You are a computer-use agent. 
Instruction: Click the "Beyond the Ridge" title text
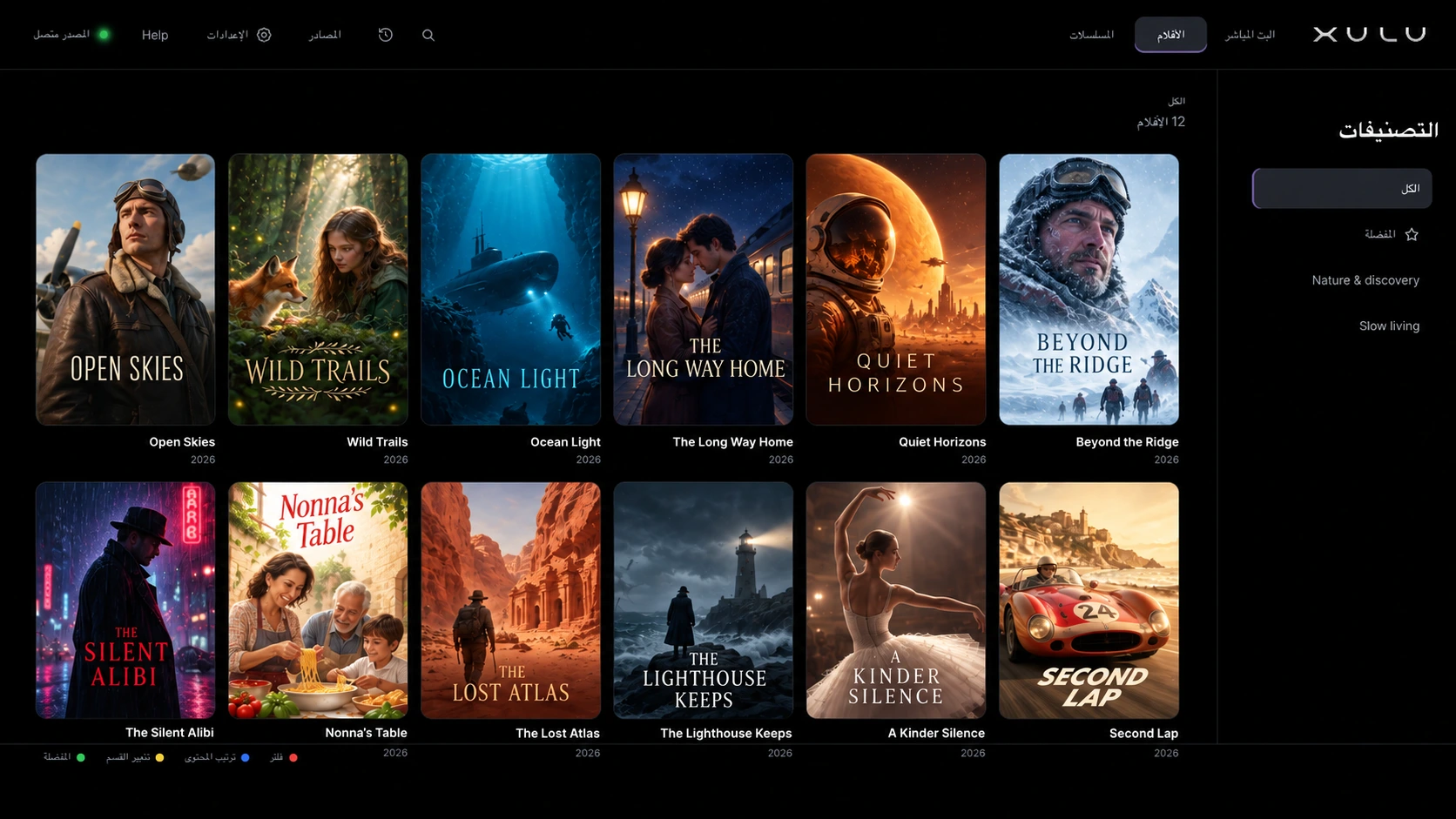tap(1127, 442)
